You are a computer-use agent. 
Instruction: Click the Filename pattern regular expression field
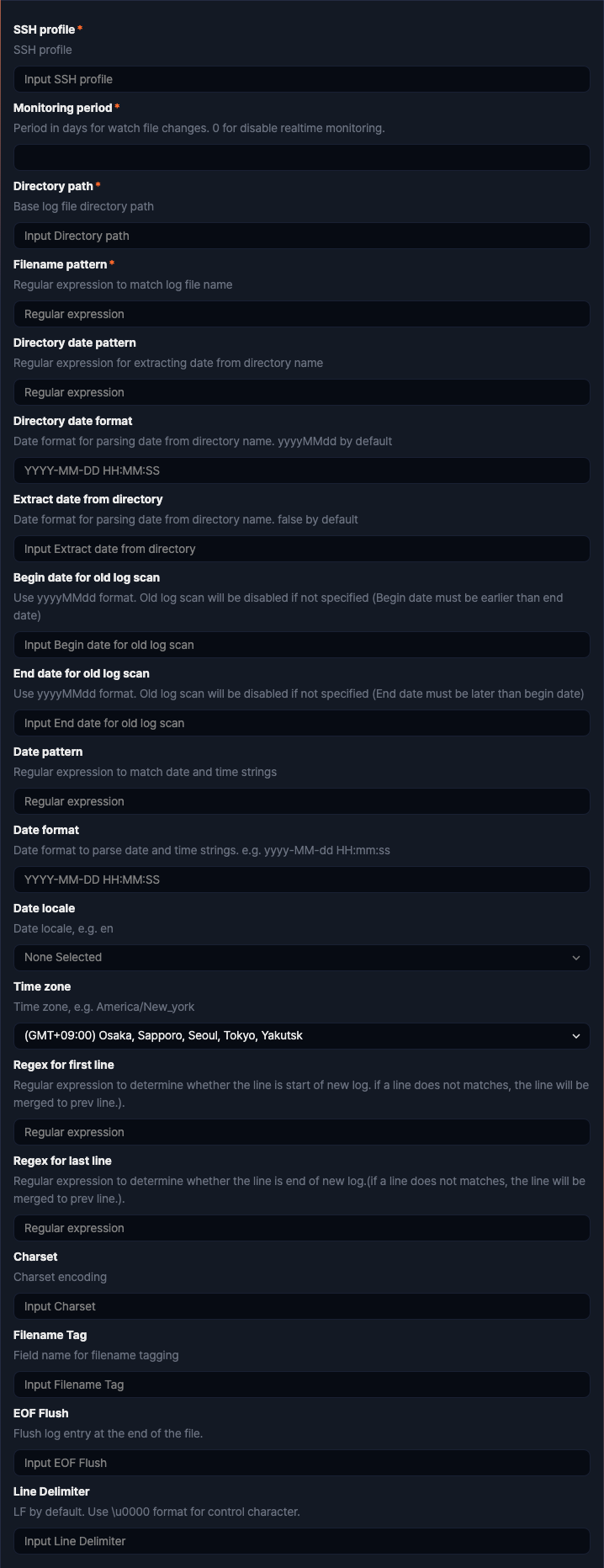(302, 314)
